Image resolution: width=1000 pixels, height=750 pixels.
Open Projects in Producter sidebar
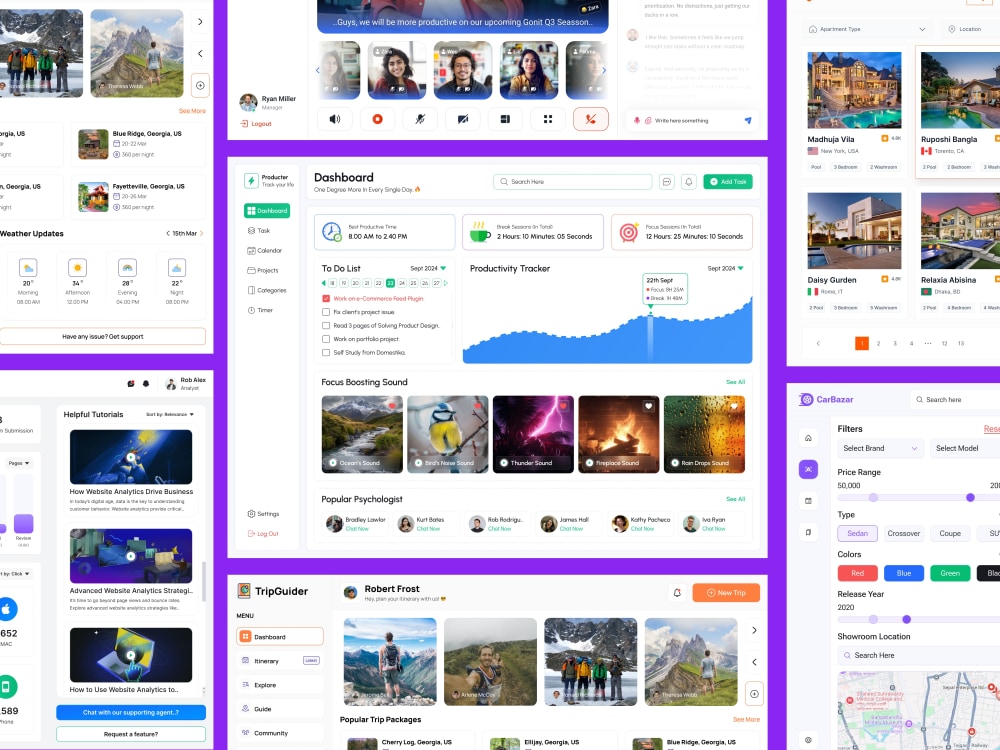click(263, 270)
